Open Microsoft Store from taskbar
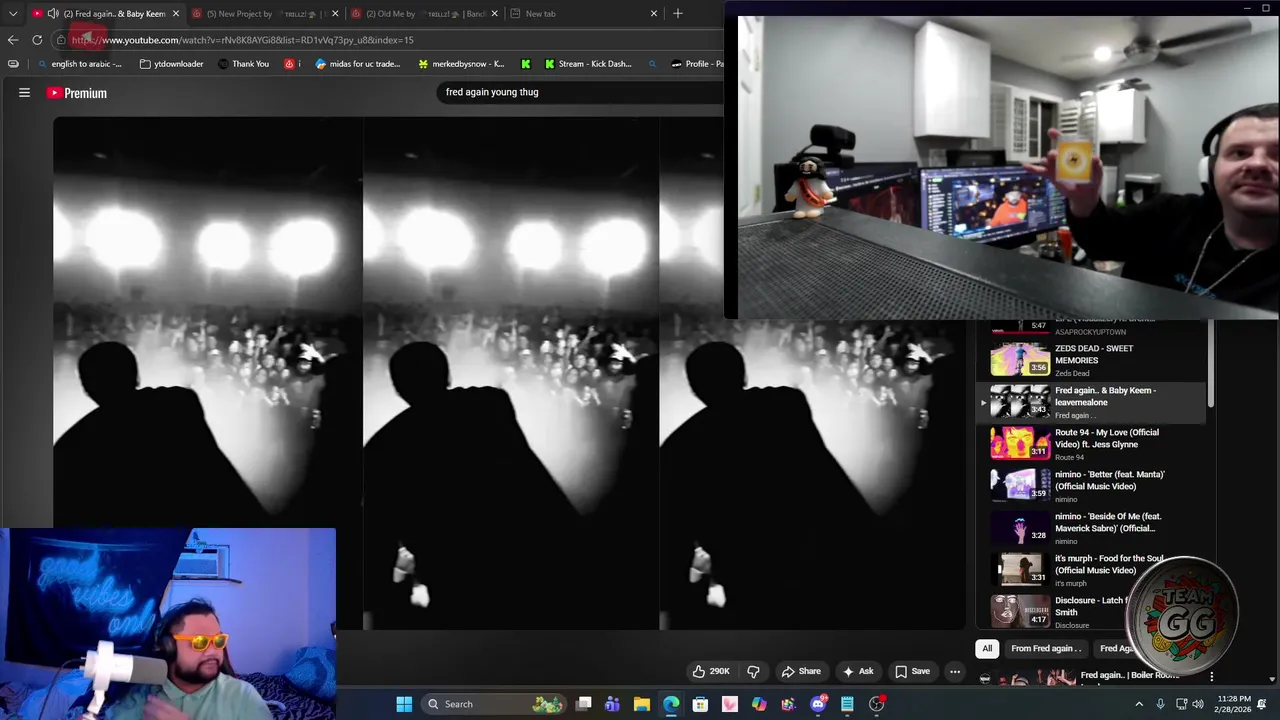Screen dimensions: 1280x720 pos(700,704)
